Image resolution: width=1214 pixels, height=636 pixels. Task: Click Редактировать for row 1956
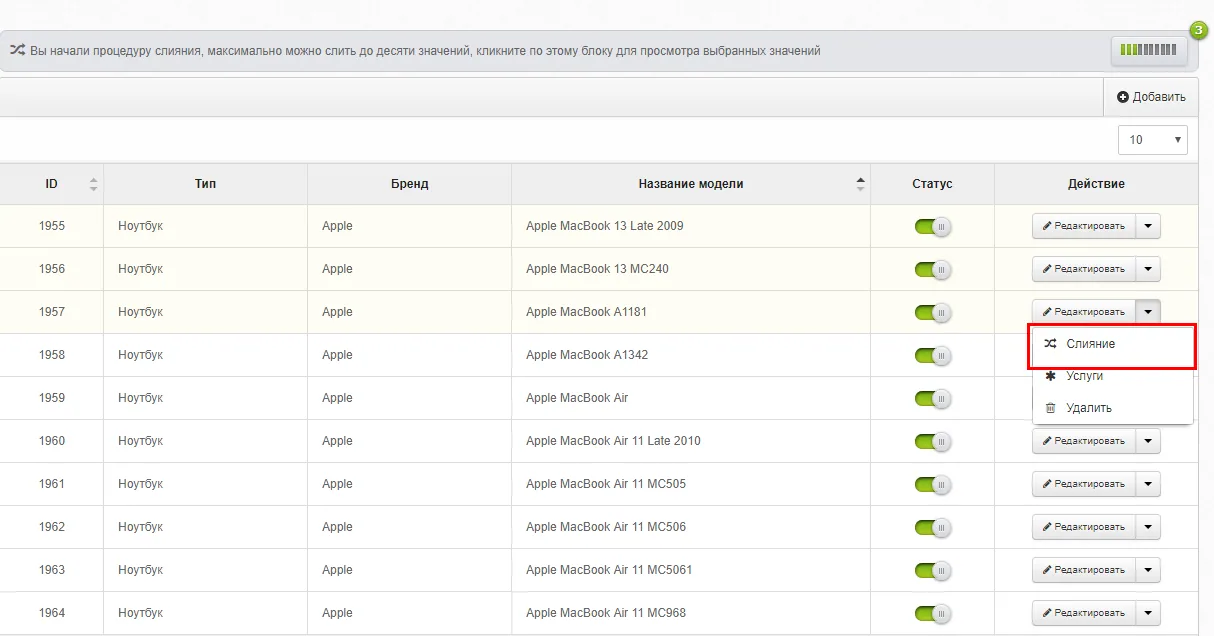pos(1084,269)
